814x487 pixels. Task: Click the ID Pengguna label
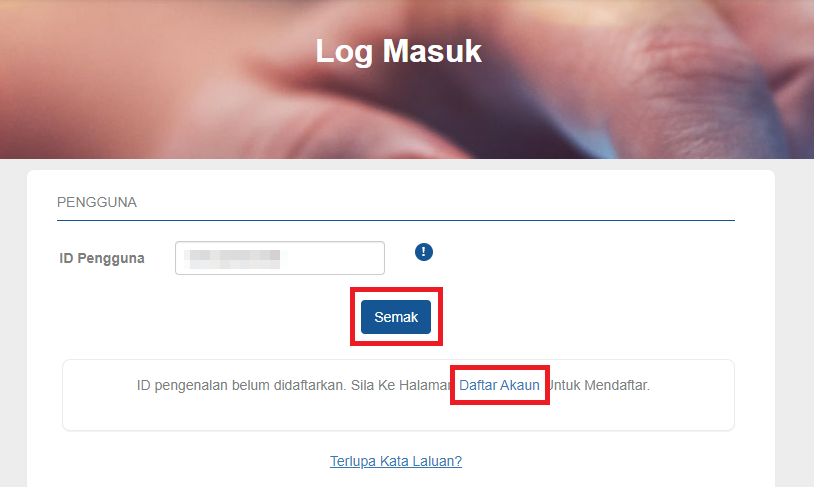(x=102, y=258)
